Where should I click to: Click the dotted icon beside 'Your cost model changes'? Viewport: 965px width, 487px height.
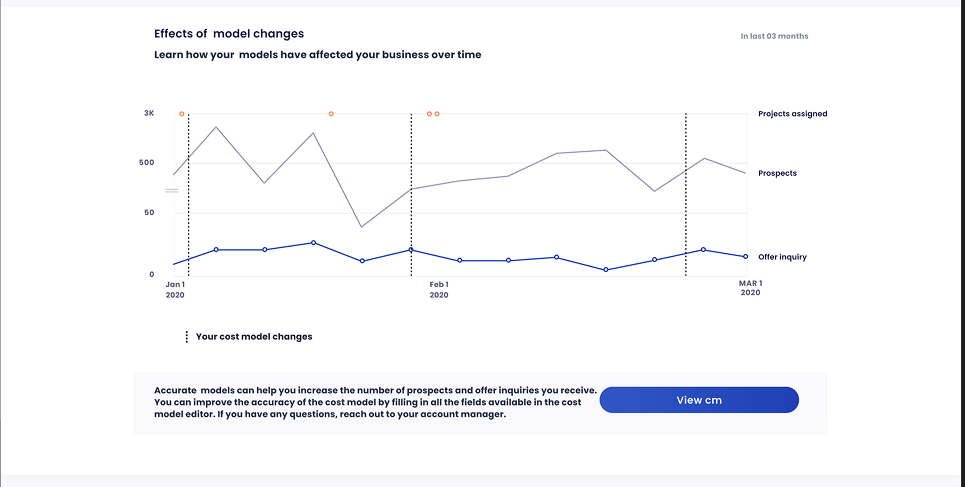click(186, 337)
